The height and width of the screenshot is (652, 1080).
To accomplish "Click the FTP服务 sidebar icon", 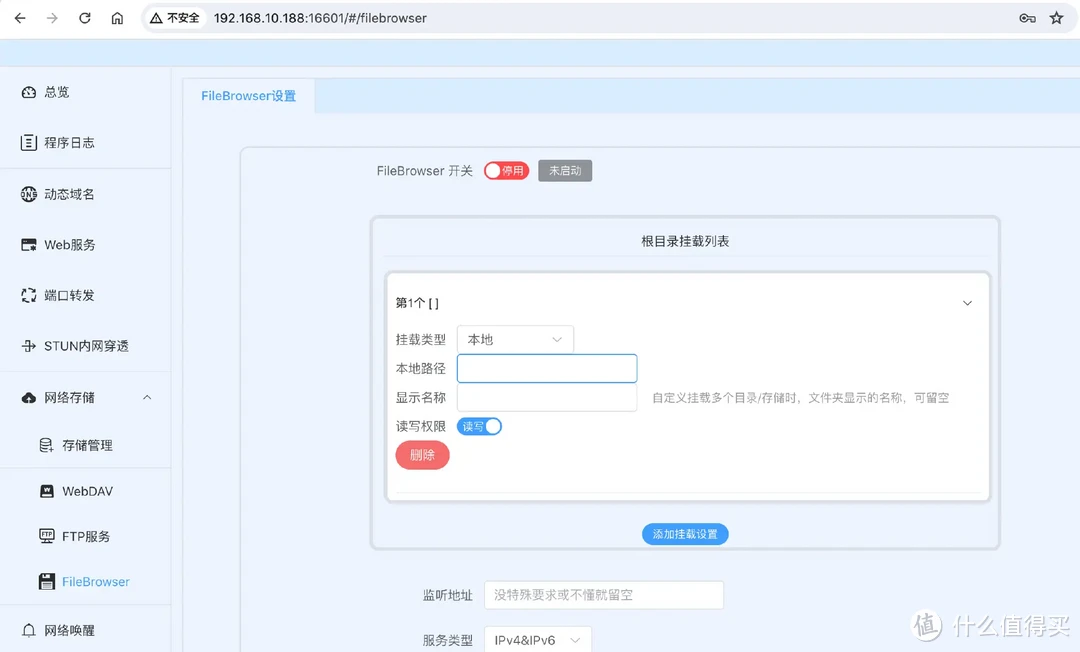I will [x=46, y=536].
